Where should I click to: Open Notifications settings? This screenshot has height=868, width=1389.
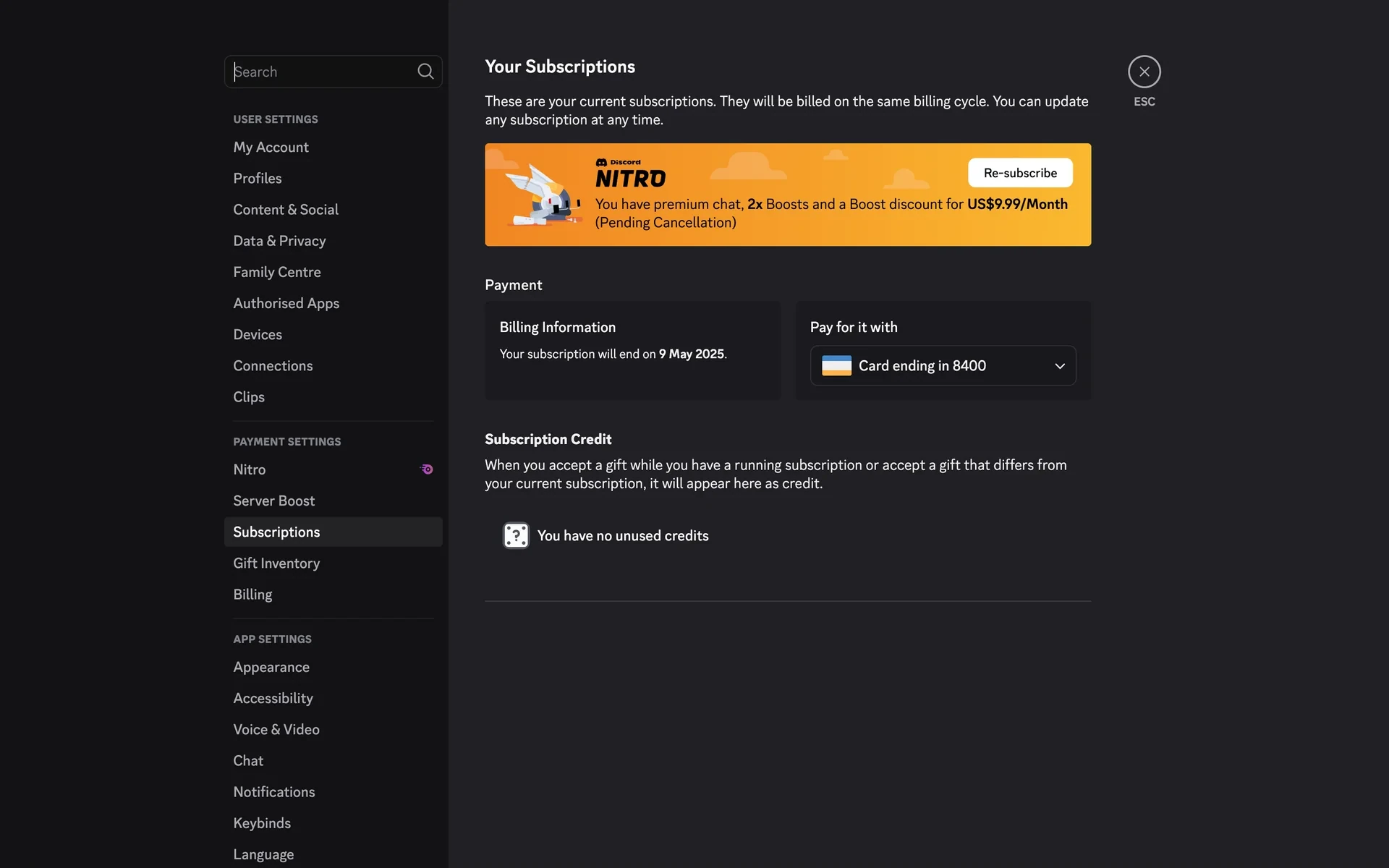tap(333, 792)
